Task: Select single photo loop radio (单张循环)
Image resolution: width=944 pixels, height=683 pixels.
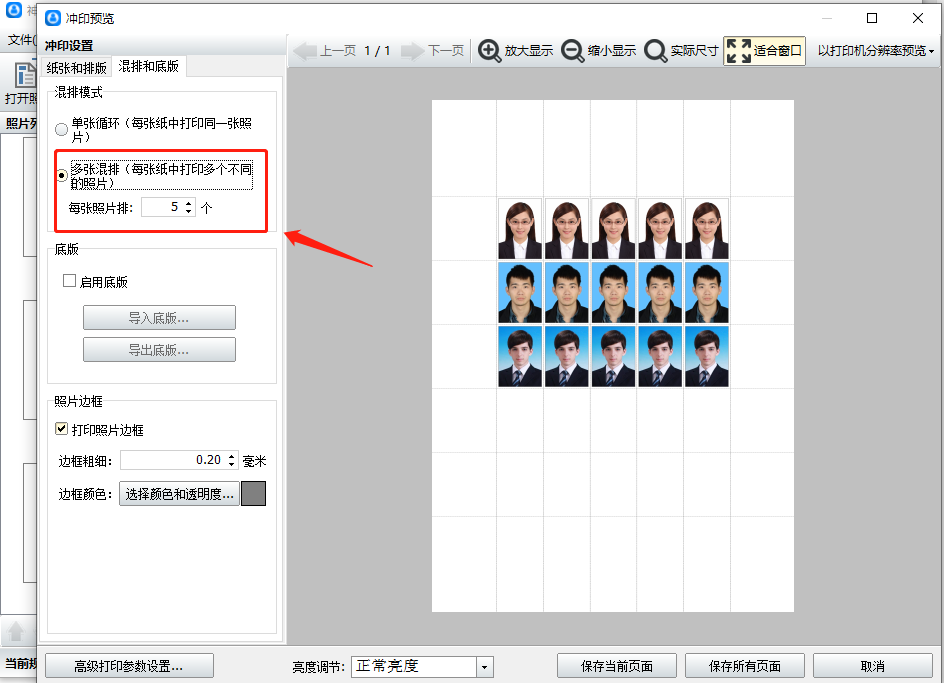Action: (62, 129)
